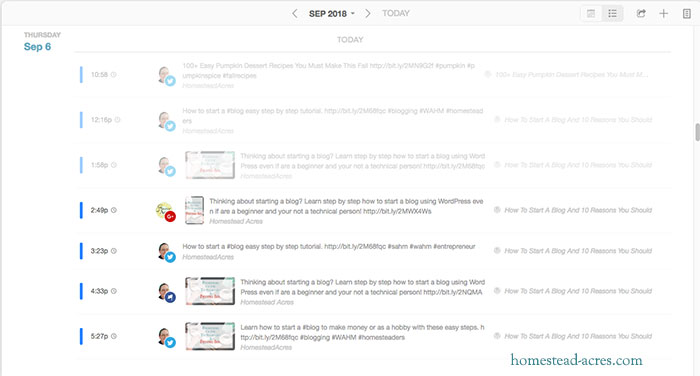
Task: Switch to the list view
Action: [612, 13]
